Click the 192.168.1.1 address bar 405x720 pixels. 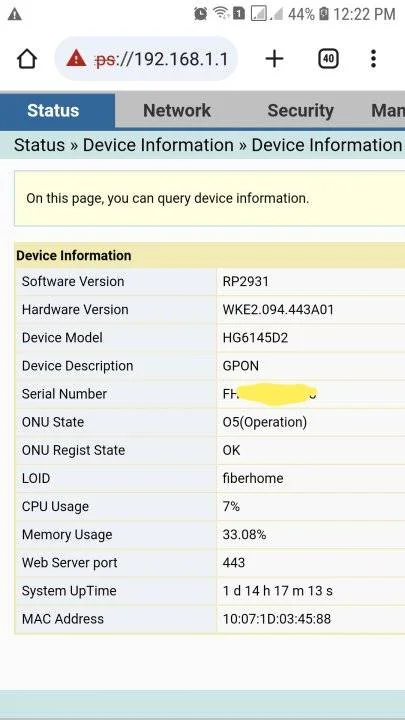tap(146, 59)
